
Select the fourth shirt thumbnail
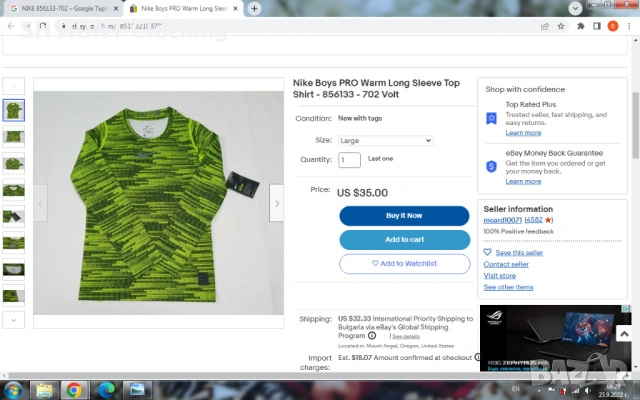13,190
